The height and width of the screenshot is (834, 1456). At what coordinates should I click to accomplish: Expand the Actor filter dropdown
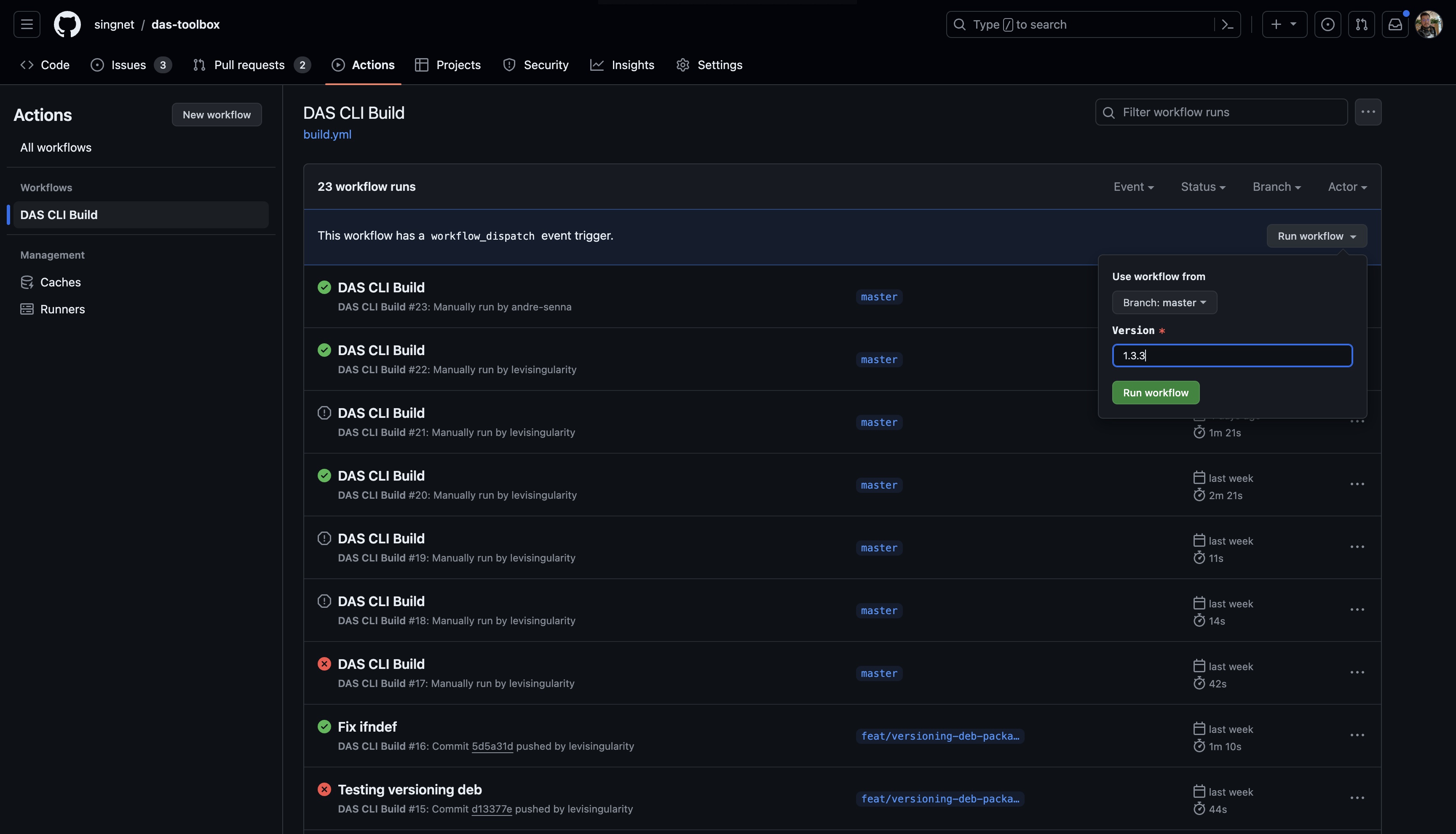coord(1347,187)
